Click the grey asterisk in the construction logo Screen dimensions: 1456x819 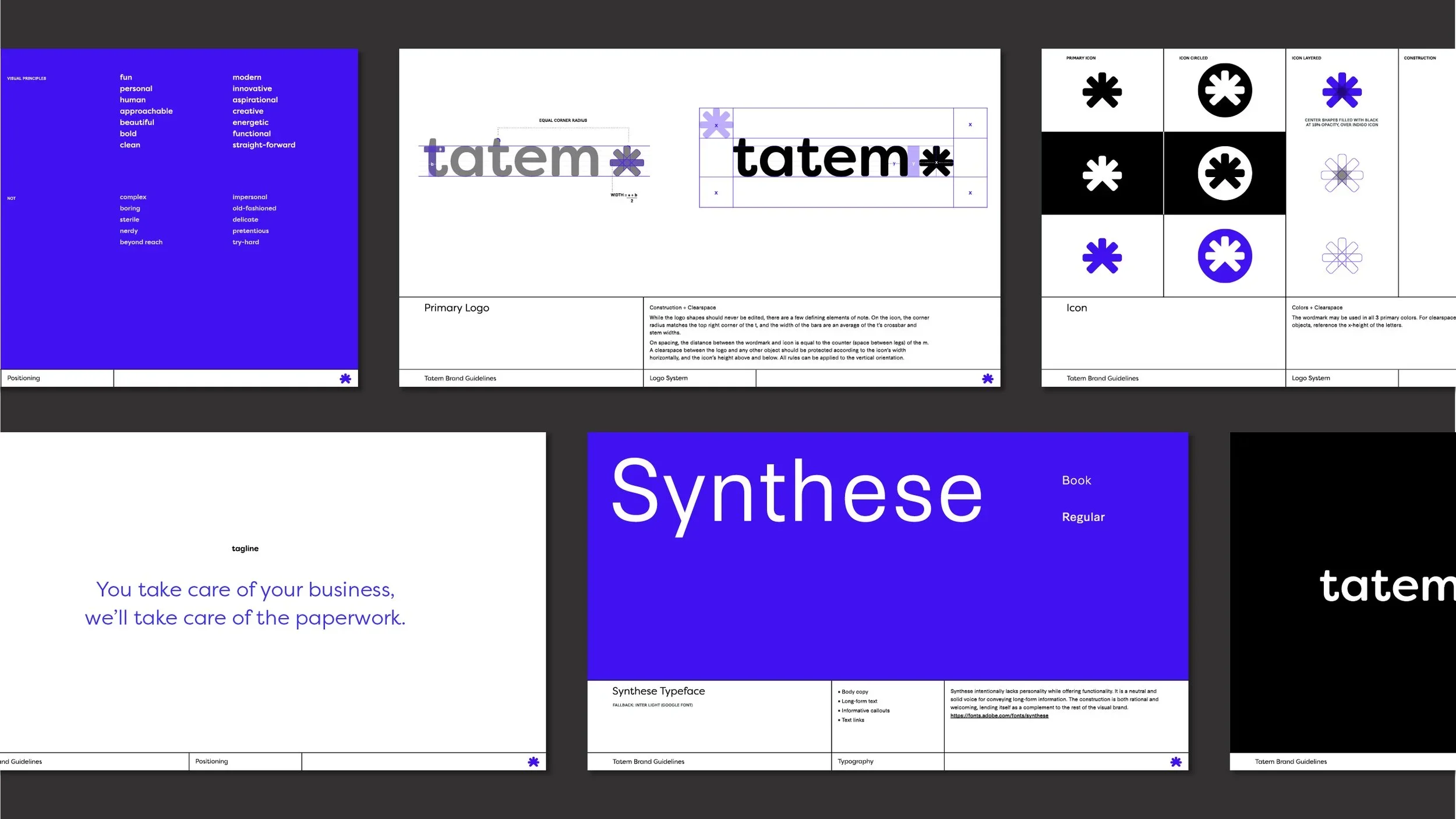(x=627, y=161)
